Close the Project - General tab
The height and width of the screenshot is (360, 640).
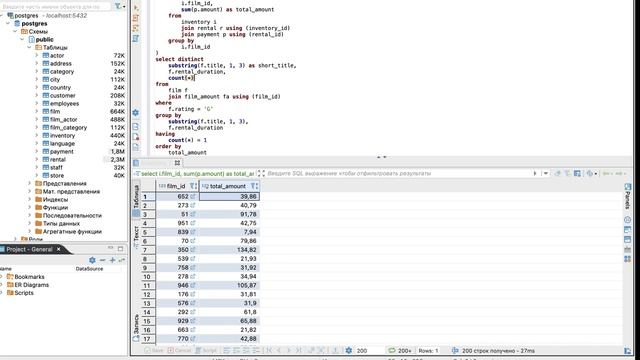click(x=58, y=249)
